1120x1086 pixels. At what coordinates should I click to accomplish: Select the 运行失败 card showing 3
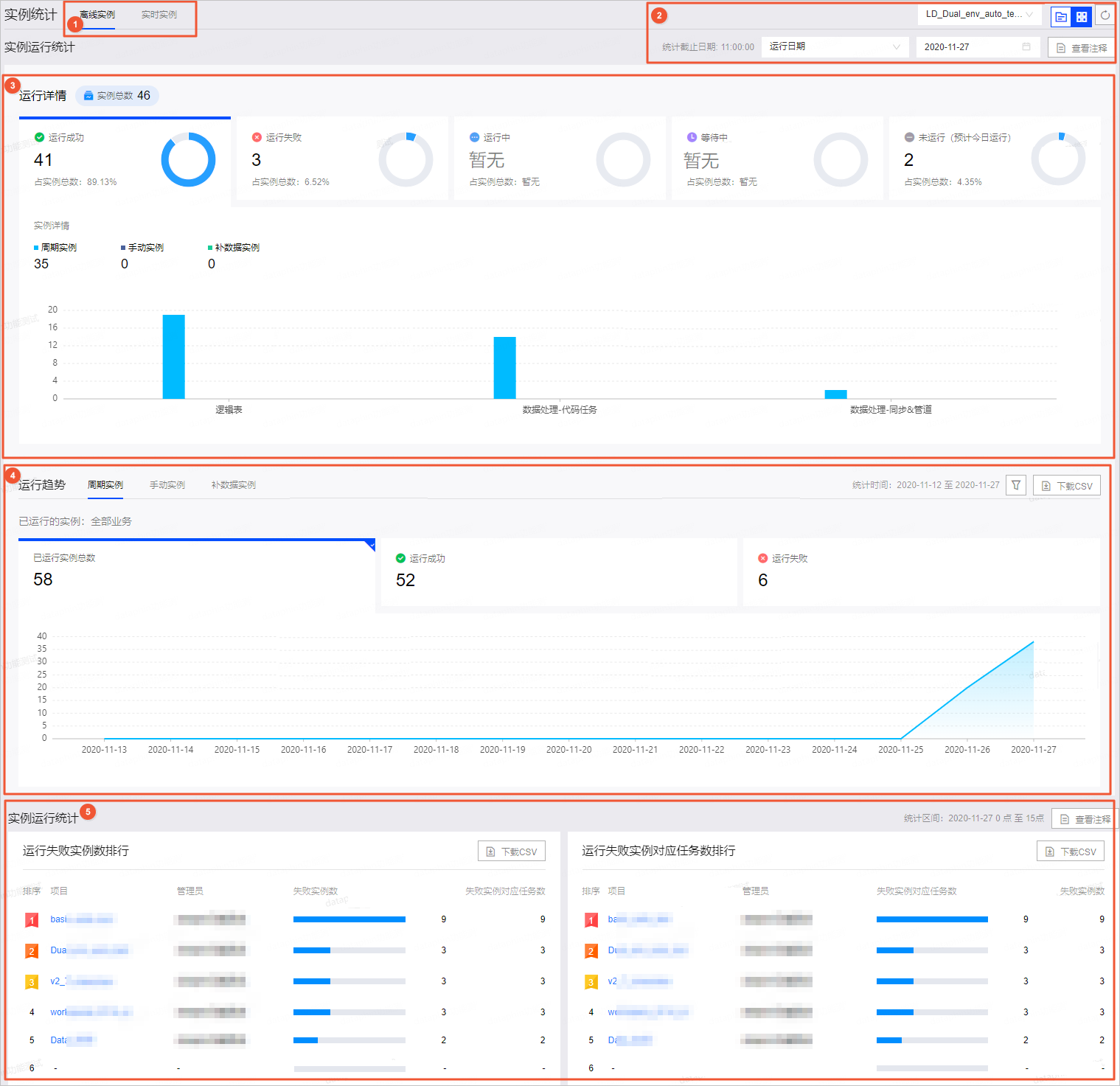coord(342,158)
